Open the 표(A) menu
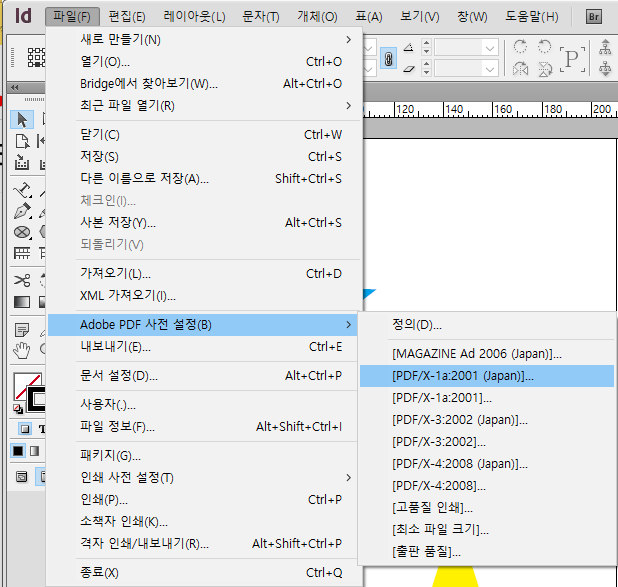 [369, 17]
